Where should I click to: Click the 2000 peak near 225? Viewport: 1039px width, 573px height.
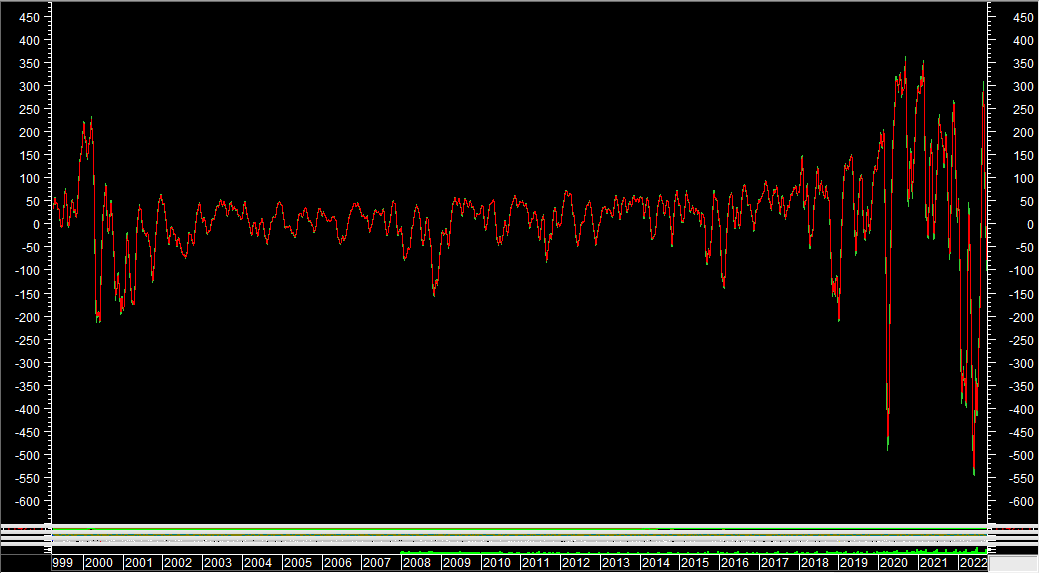(x=90, y=120)
